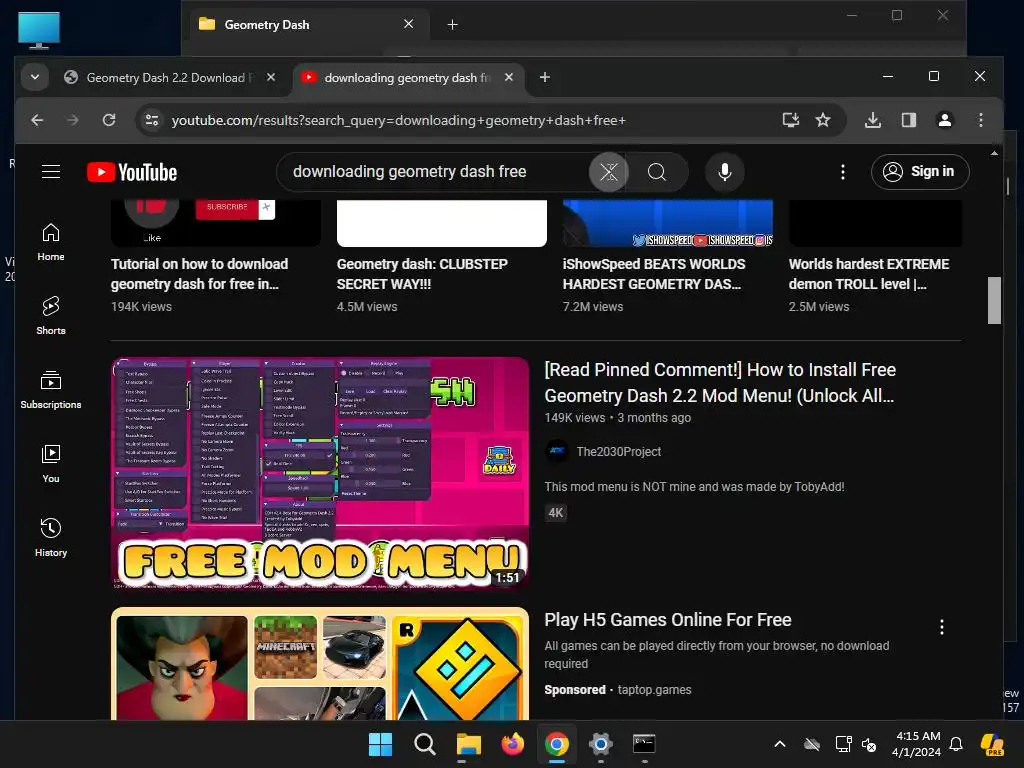Go to Home in YouTube sidebar

(x=51, y=242)
